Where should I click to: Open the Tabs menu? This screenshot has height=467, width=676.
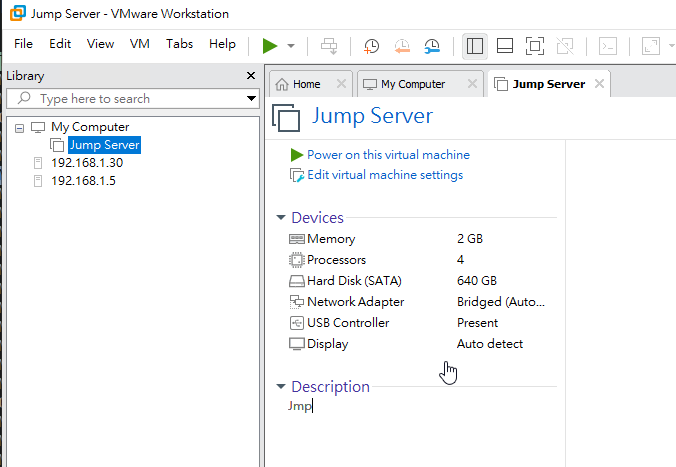pyautogui.click(x=179, y=44)
